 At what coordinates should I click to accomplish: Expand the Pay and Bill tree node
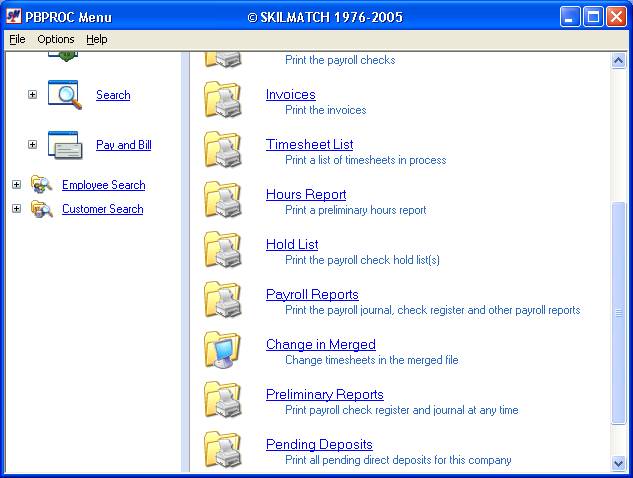pyautogui.click(x=32, y=145)
